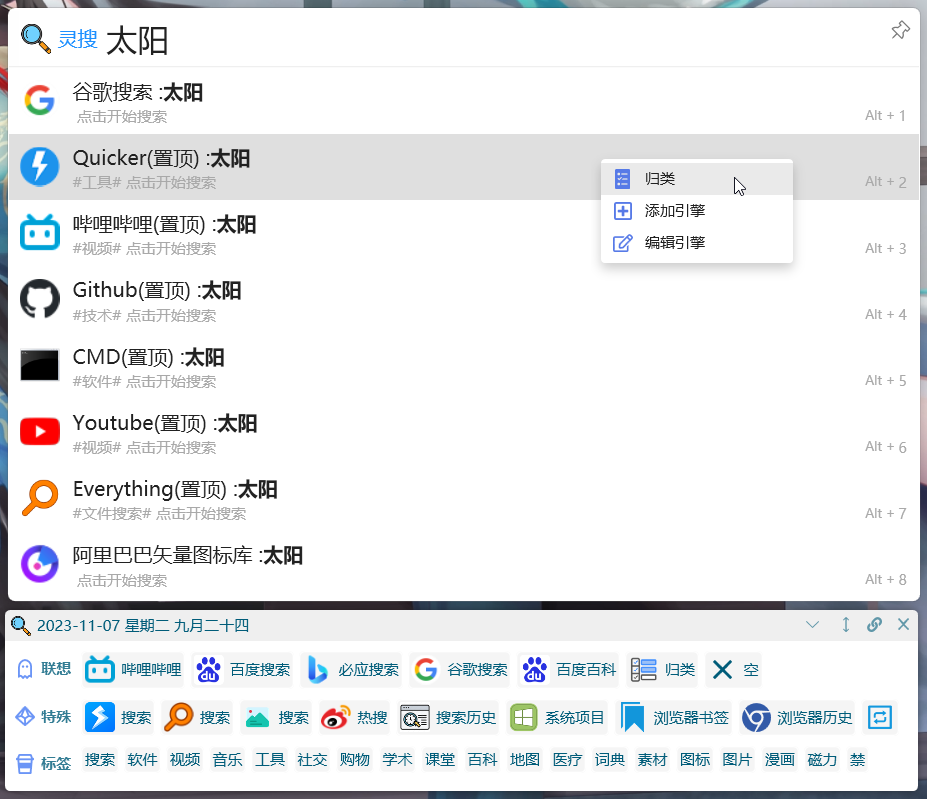Image resolution: width=927 pixels, height=799 pixels.
Task: Click the 空 clear button
Action: (x=734, y=670)
